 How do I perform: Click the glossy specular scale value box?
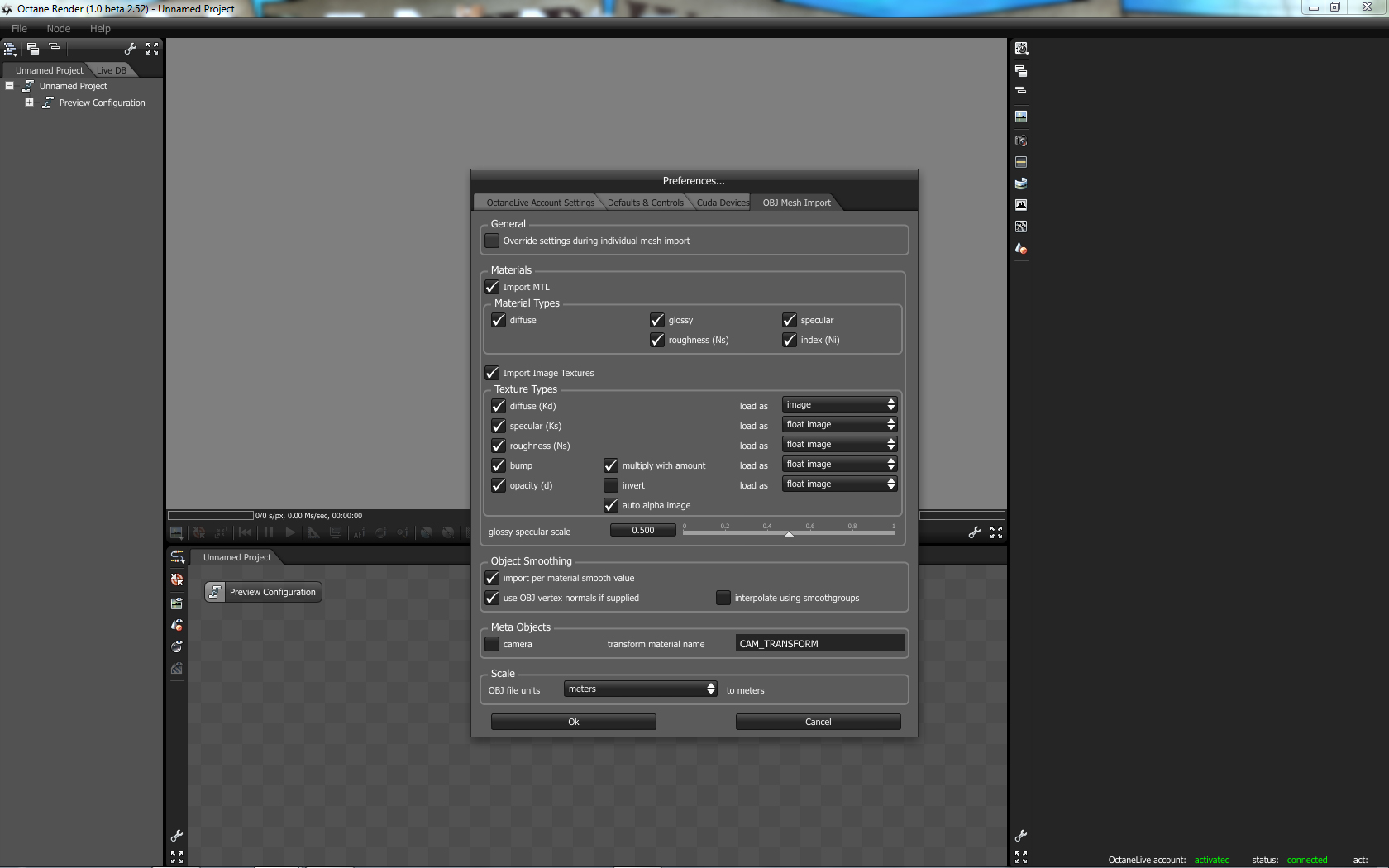[642, 531]
